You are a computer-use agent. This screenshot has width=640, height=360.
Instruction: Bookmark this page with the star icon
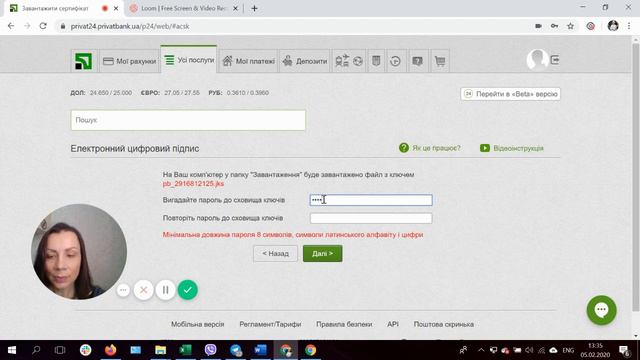[571, 26]
